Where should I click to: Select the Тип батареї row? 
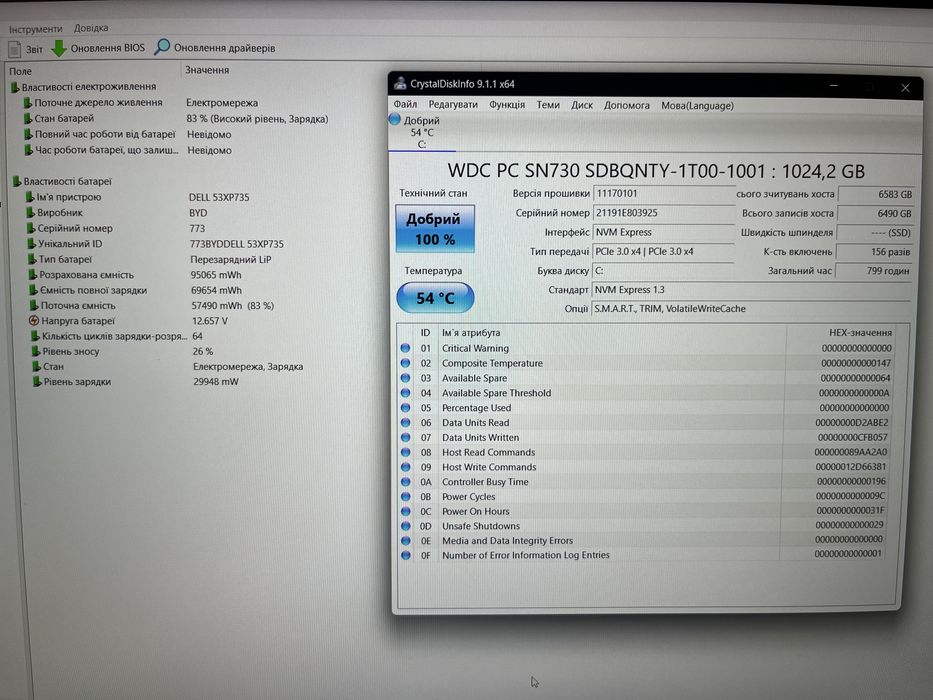(149, 260)
